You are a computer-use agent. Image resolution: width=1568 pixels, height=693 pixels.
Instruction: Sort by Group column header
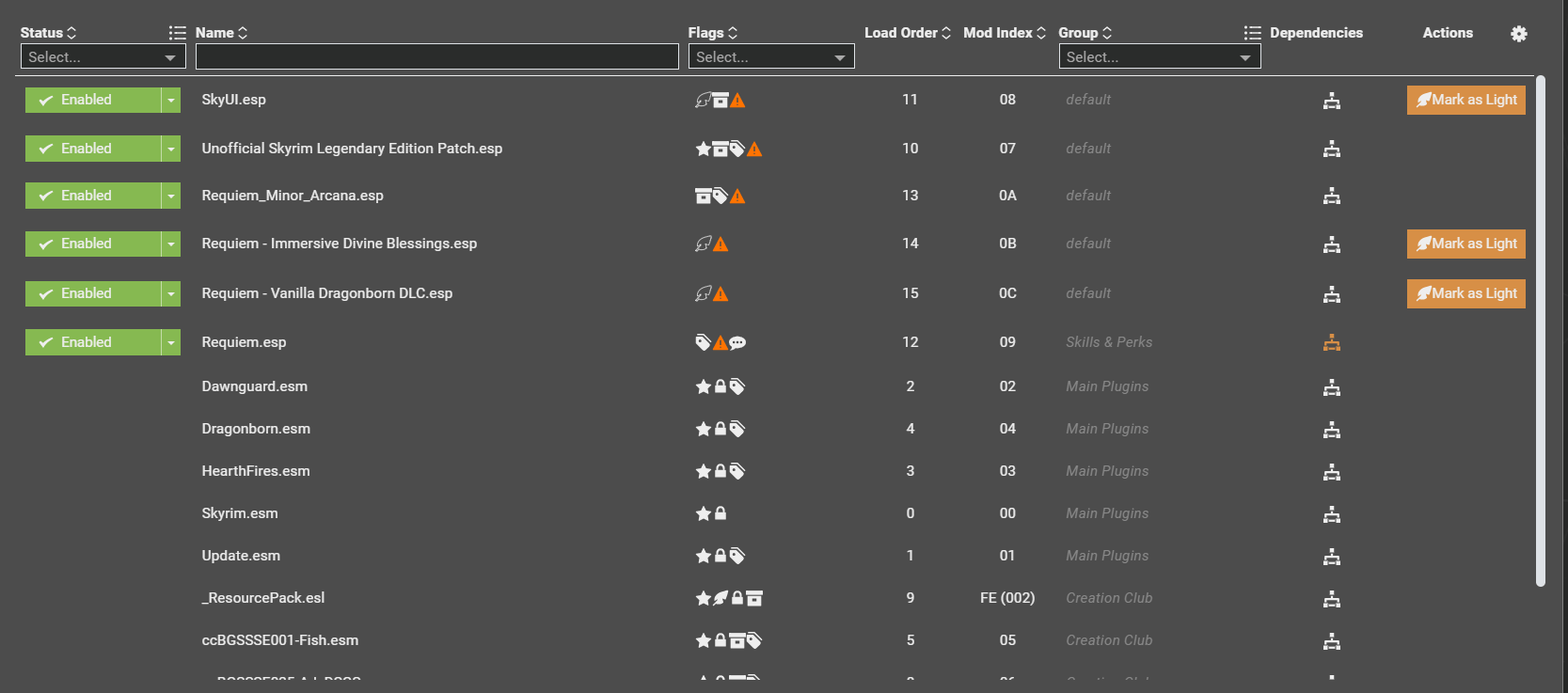point(1085,33)
